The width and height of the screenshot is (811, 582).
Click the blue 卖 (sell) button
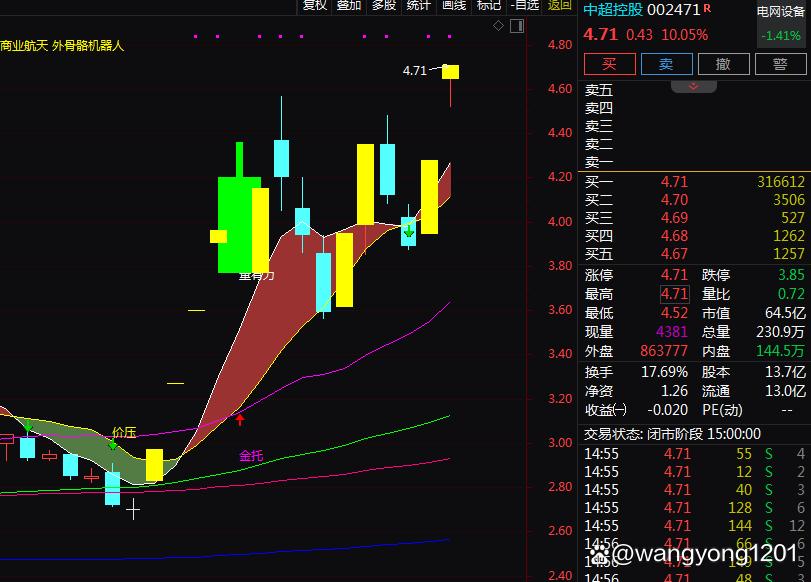[665, 64]
